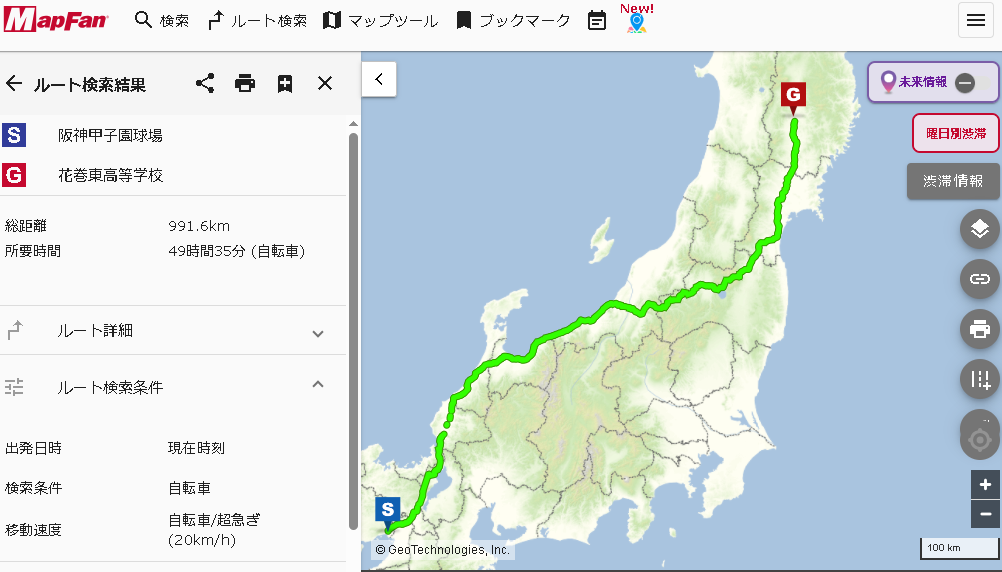Toggle 曜日別渋滞 congestion view

956,133
